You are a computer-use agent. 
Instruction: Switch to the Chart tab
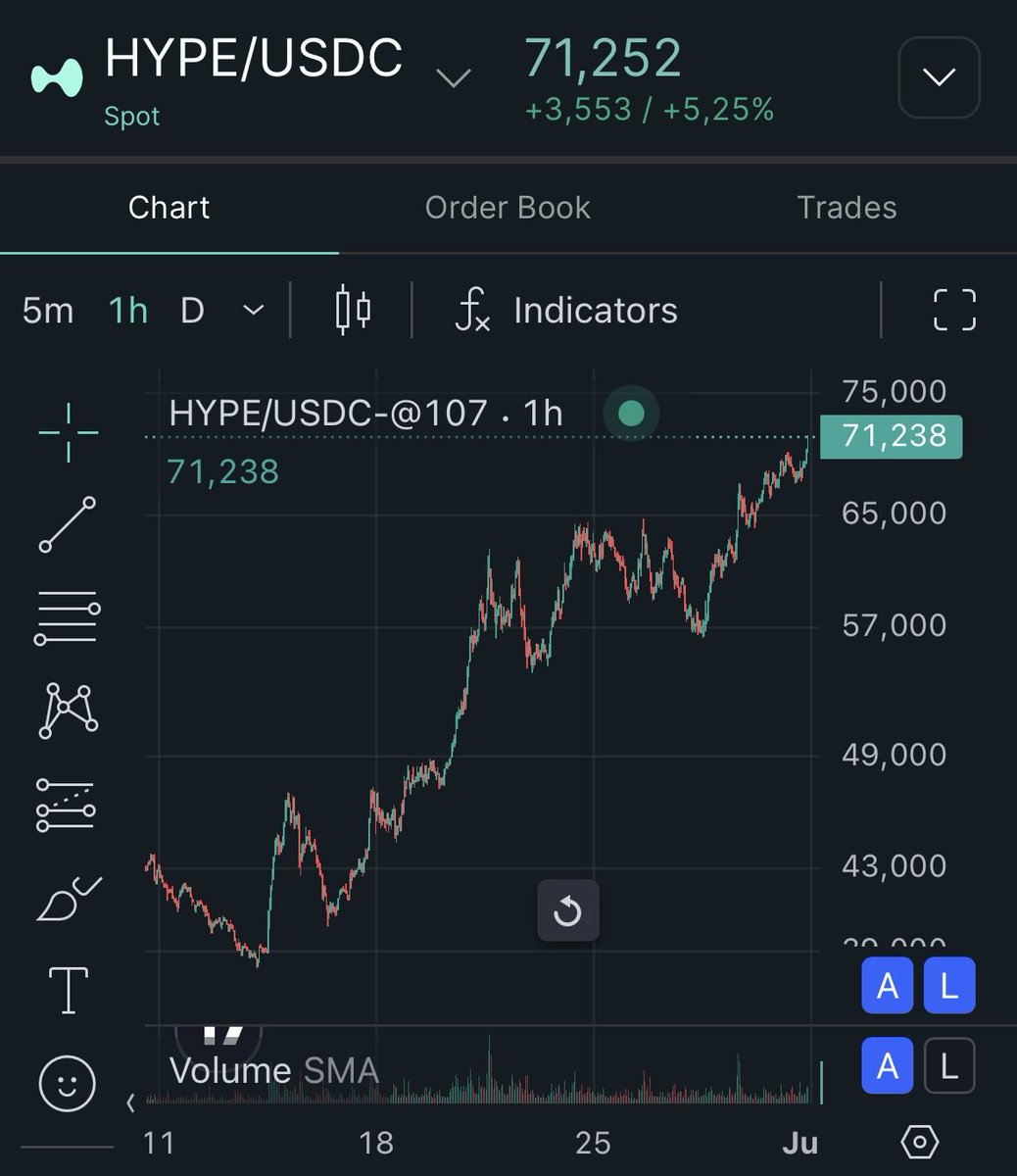pos(169,208)
